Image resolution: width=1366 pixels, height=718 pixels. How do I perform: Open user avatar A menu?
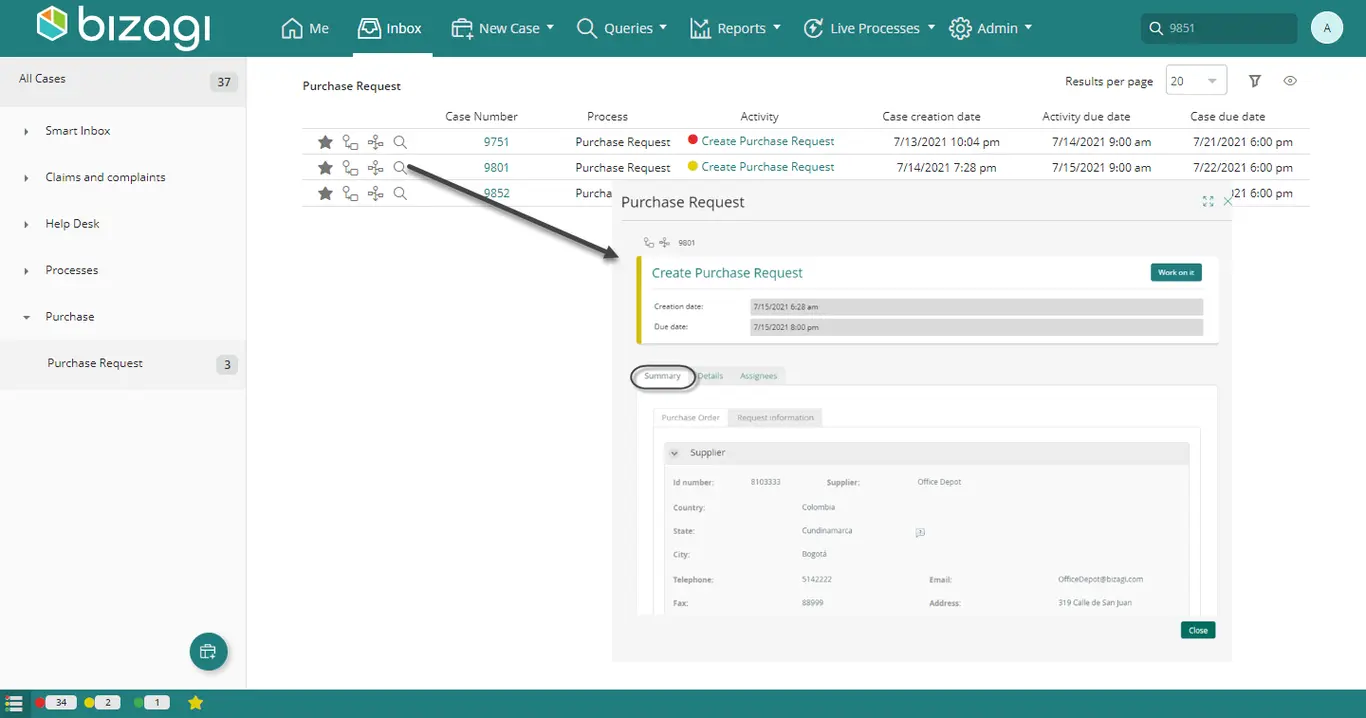(1326, 28)
